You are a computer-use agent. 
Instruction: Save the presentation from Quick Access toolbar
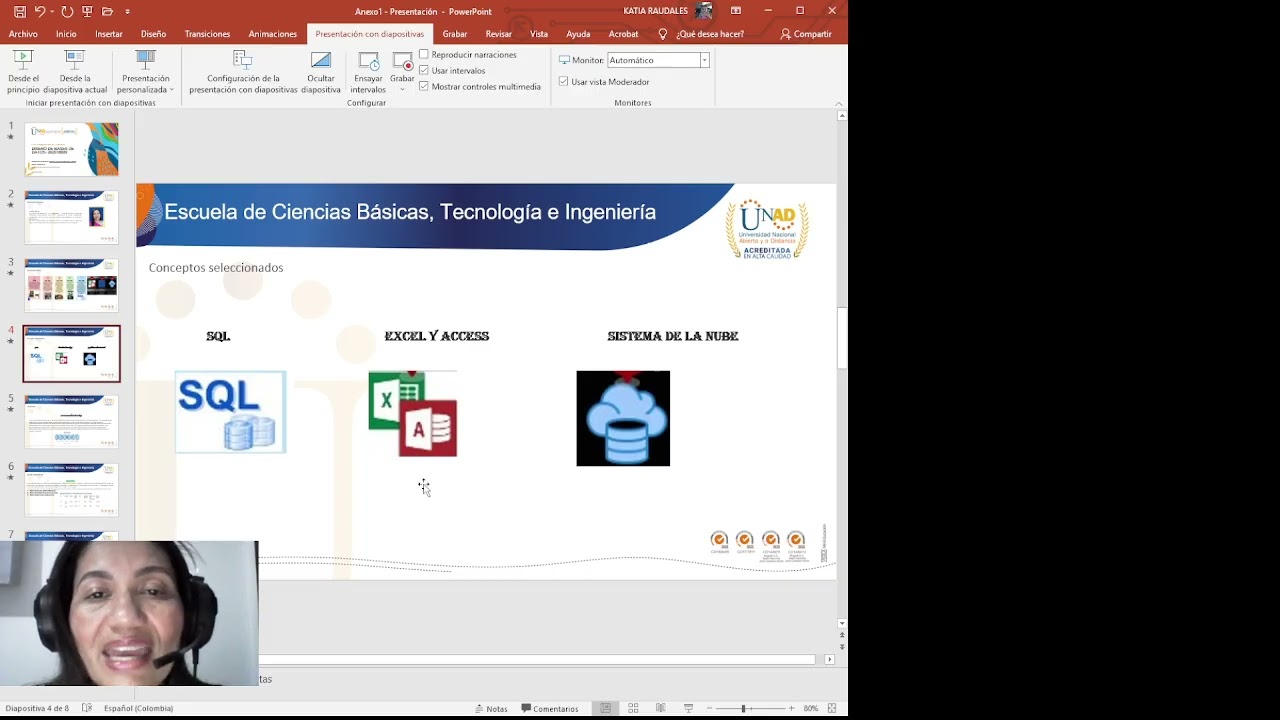[20, 11]
